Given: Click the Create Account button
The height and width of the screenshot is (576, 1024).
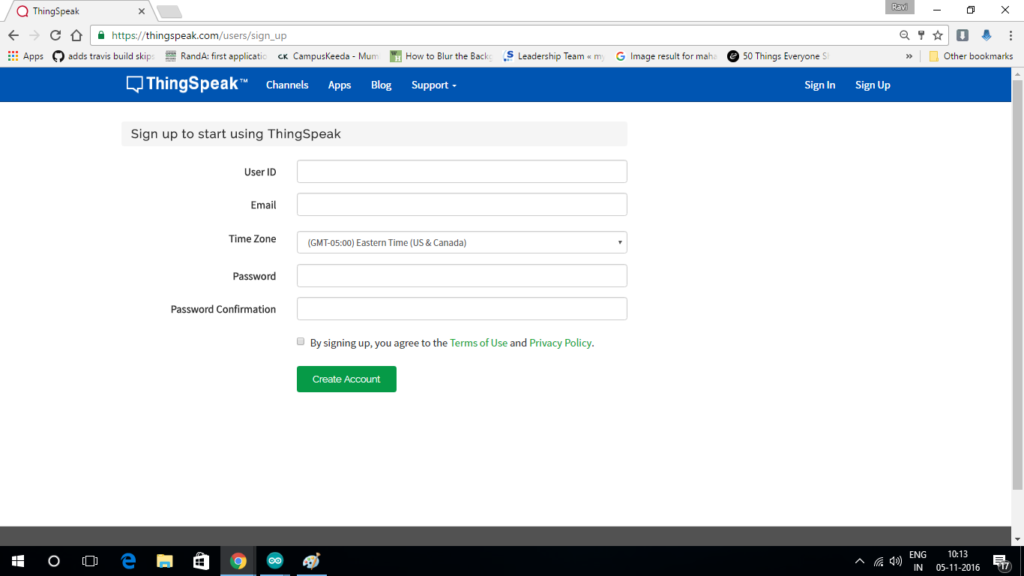Looking at the screenshot, I should (x=346, y=379).
